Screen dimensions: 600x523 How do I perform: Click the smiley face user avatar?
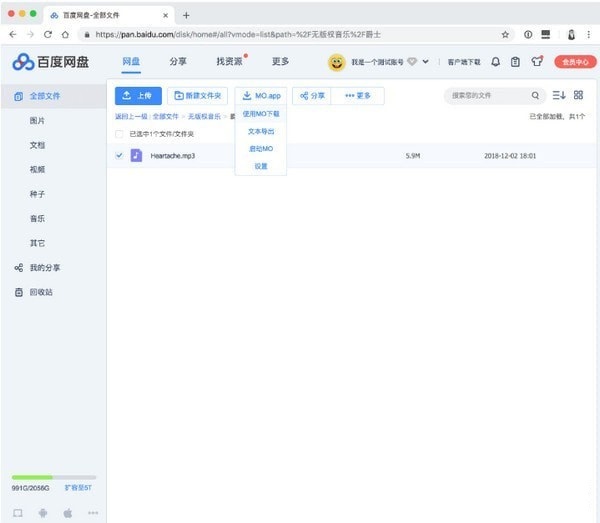pyautogui.click(x=337, y=62)
